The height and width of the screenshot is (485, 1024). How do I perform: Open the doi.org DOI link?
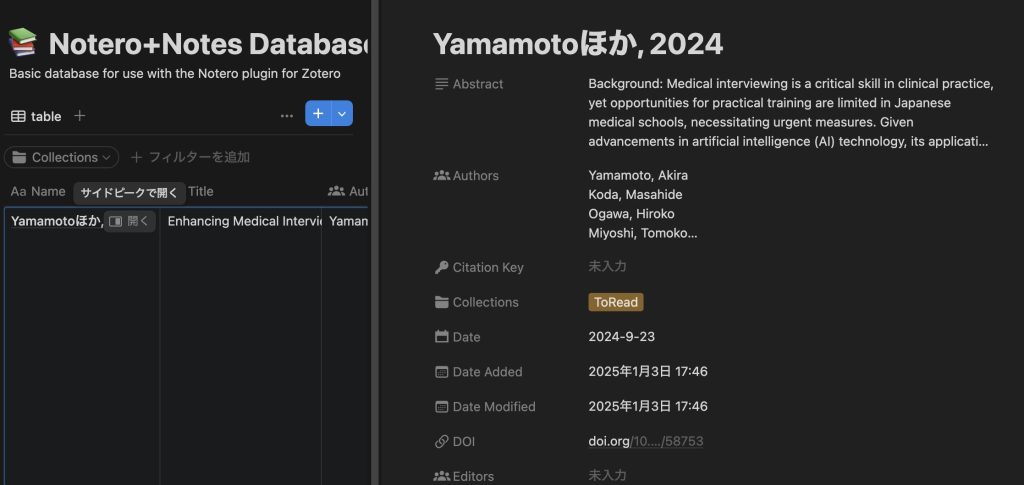(645, 442)
